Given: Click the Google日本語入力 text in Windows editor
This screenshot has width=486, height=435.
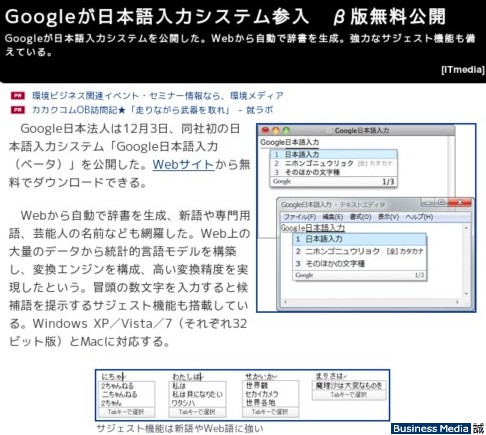Looking at the screenshot, I should [313, 228].
